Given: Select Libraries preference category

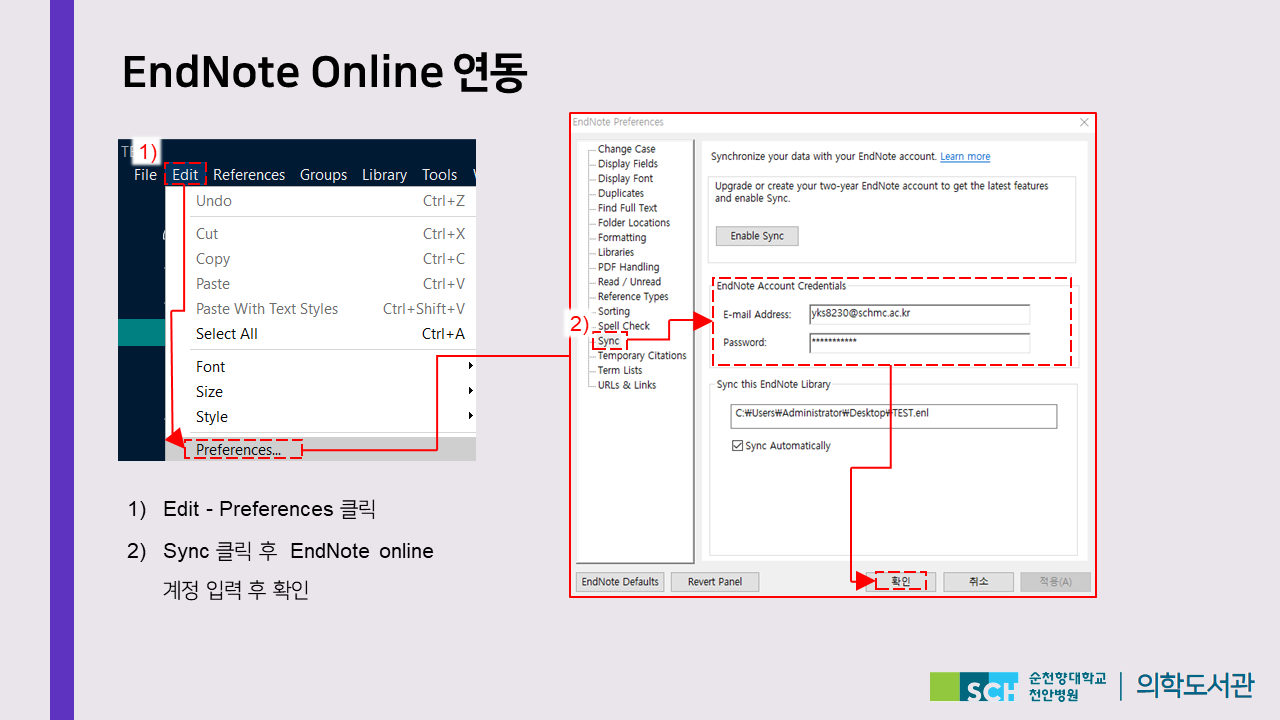Looking at the screenshot, I should [616, 253].
